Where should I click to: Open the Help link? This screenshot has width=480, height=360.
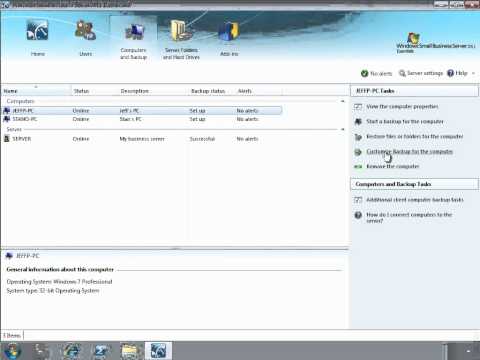(457, 73)
